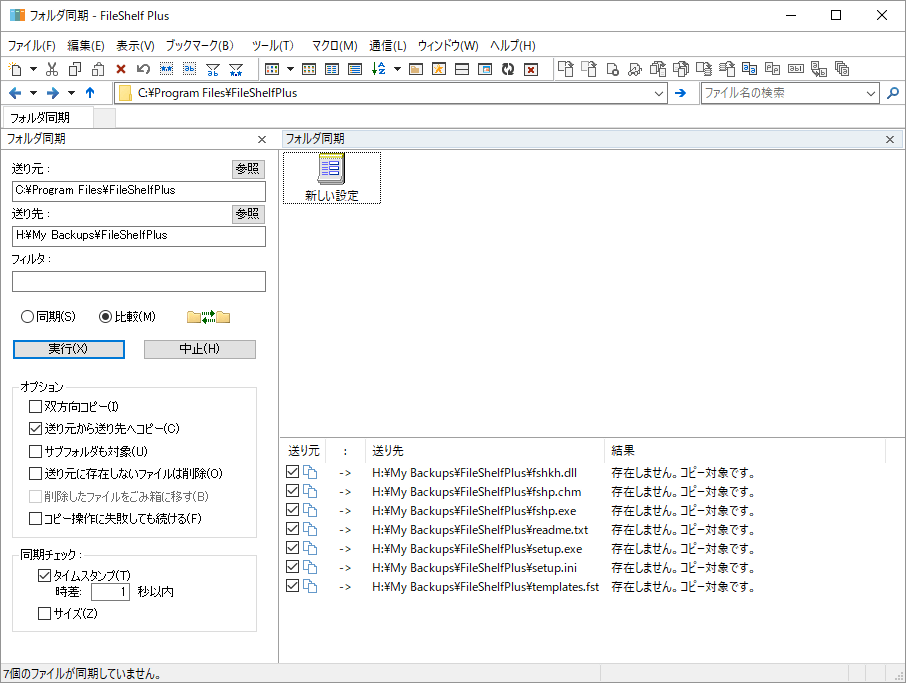Expand the file name search dropdown
906x683 pixels.
pos(871,93)
